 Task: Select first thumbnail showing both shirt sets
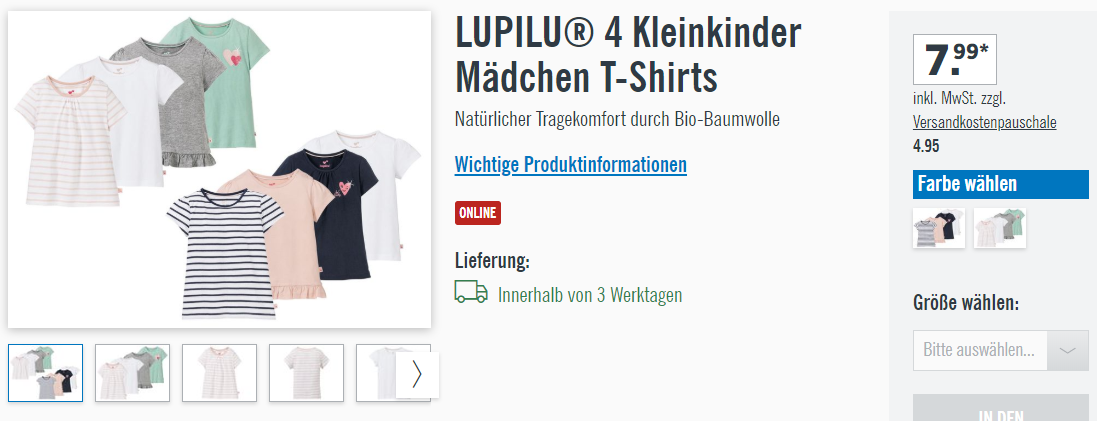(45, 373)
